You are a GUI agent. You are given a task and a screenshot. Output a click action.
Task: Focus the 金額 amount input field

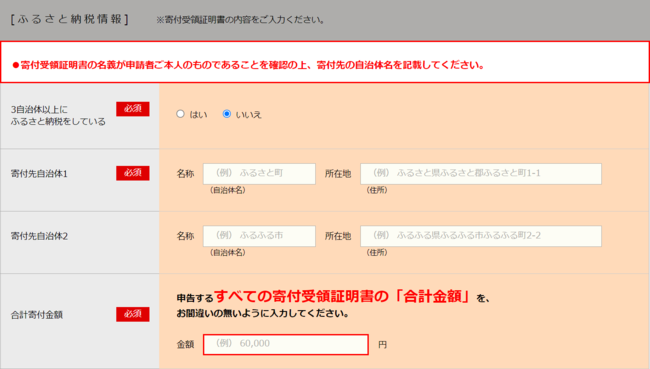pos(286,344)
